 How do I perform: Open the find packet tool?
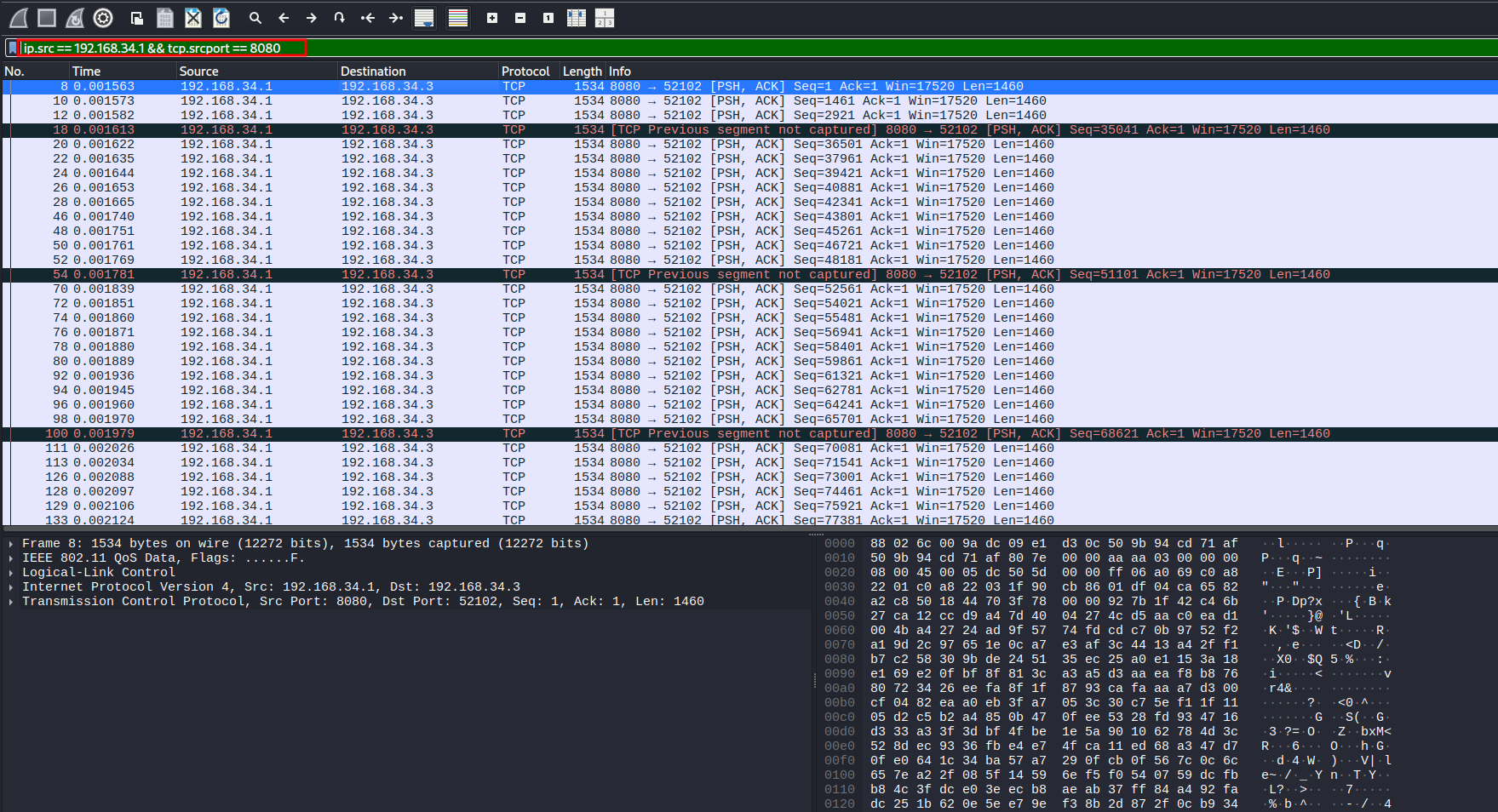point(255,17)
